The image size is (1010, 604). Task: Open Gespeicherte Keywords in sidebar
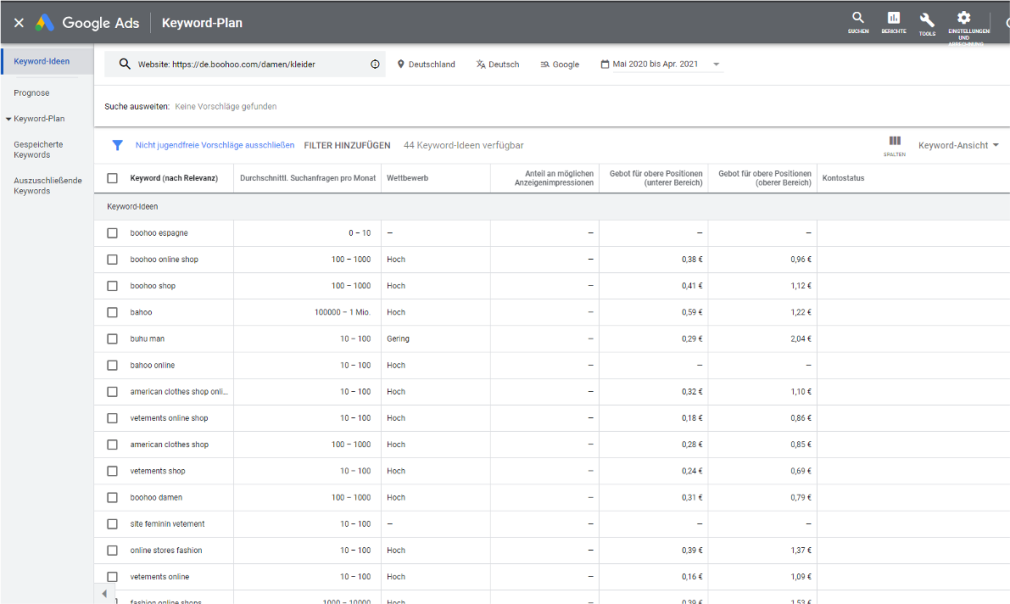tap(38, 149)
